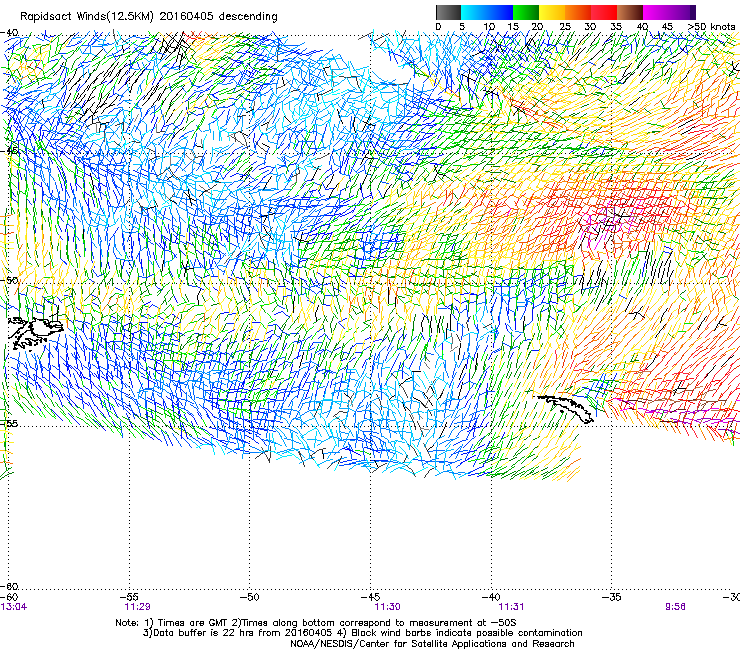This screenshot has height=650, width=740.
Task: Click the '-45' longitude label on bottom axis
Action: tap(370, 597)
